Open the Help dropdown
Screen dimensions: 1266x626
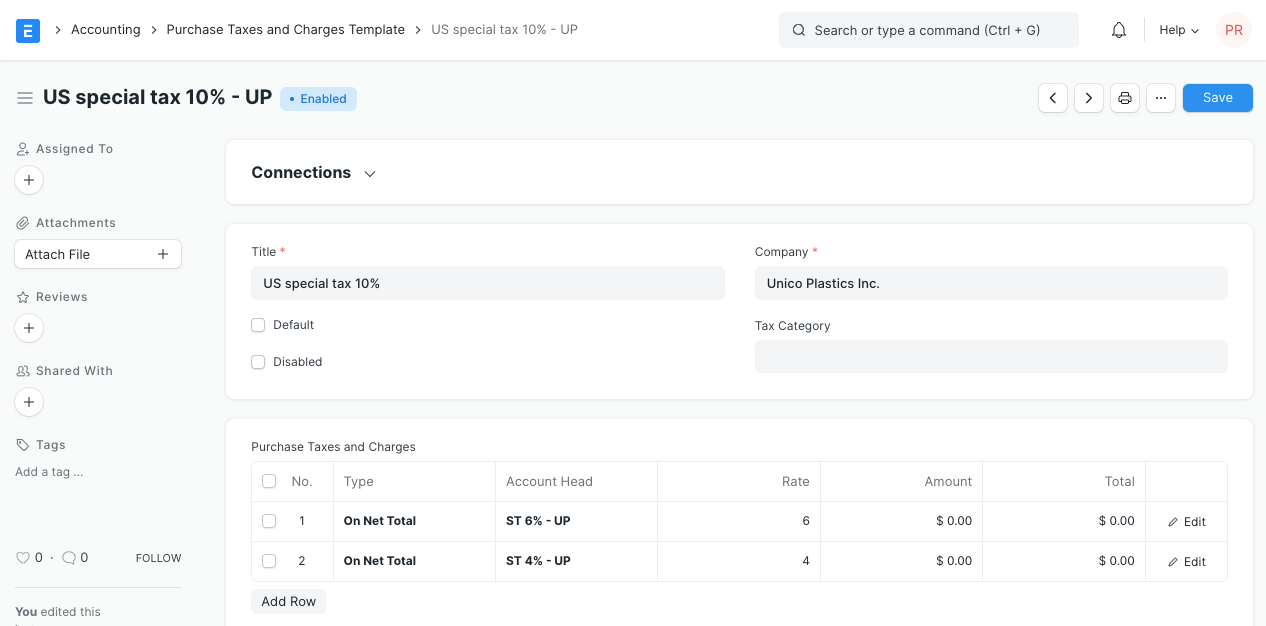click(1178, 30)
